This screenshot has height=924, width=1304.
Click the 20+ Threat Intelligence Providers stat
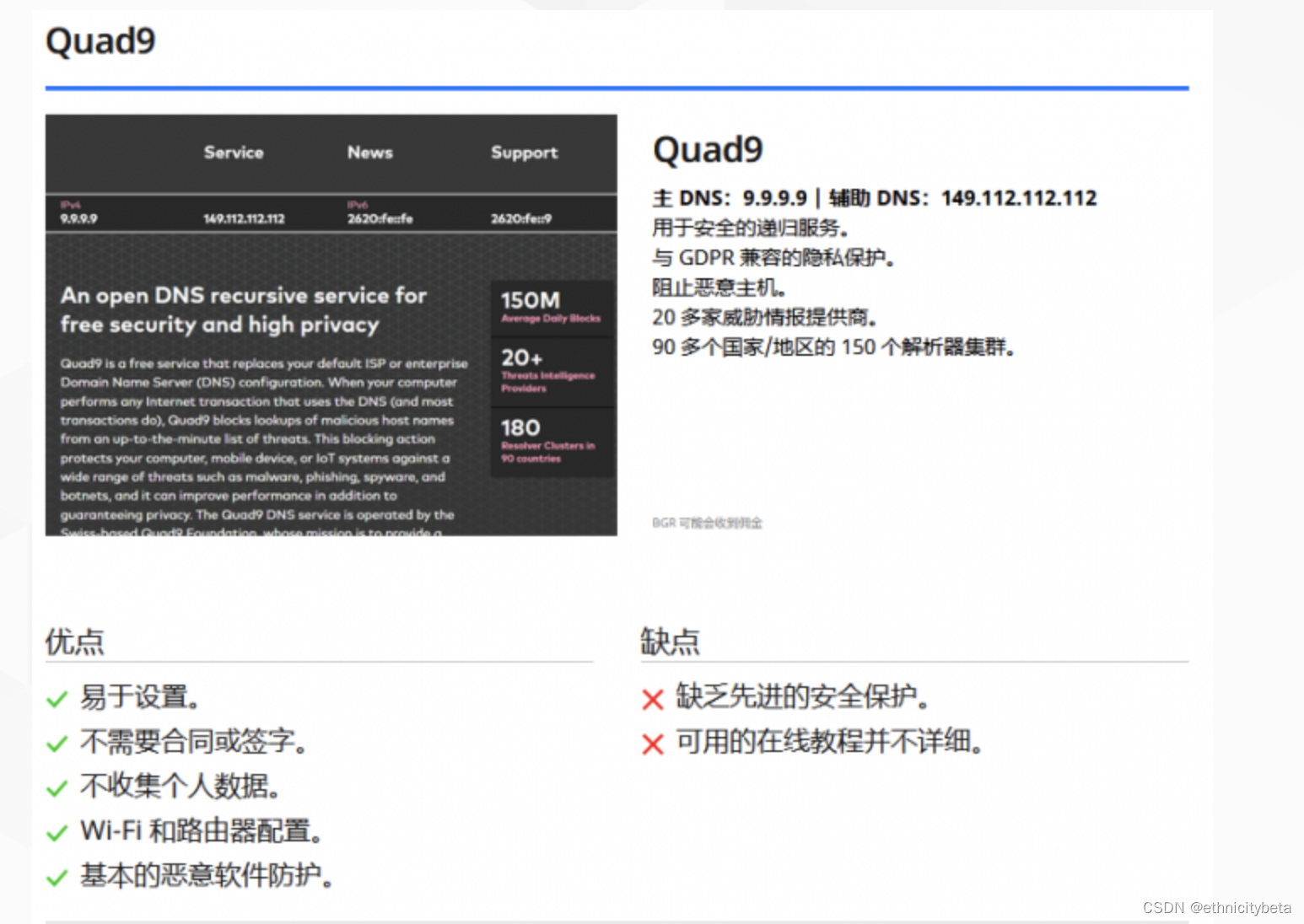552,371
